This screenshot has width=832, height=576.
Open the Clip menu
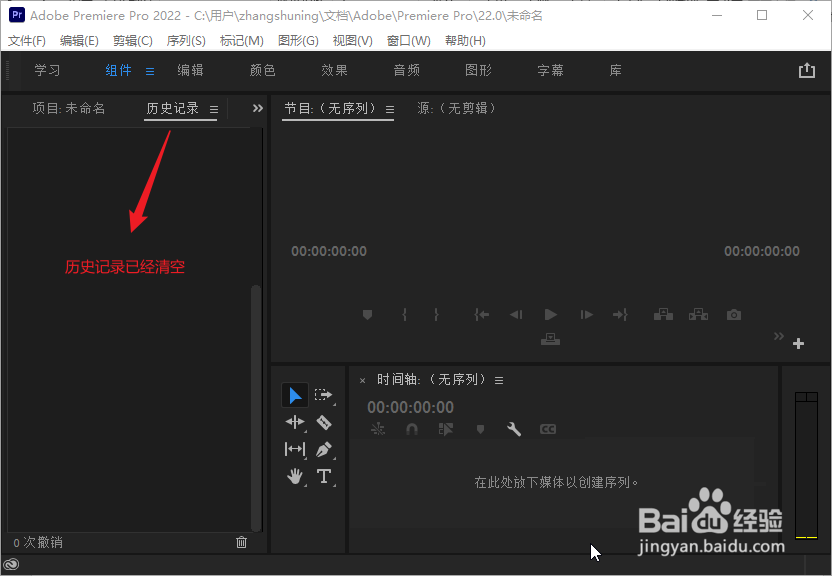tap(133, 41)
